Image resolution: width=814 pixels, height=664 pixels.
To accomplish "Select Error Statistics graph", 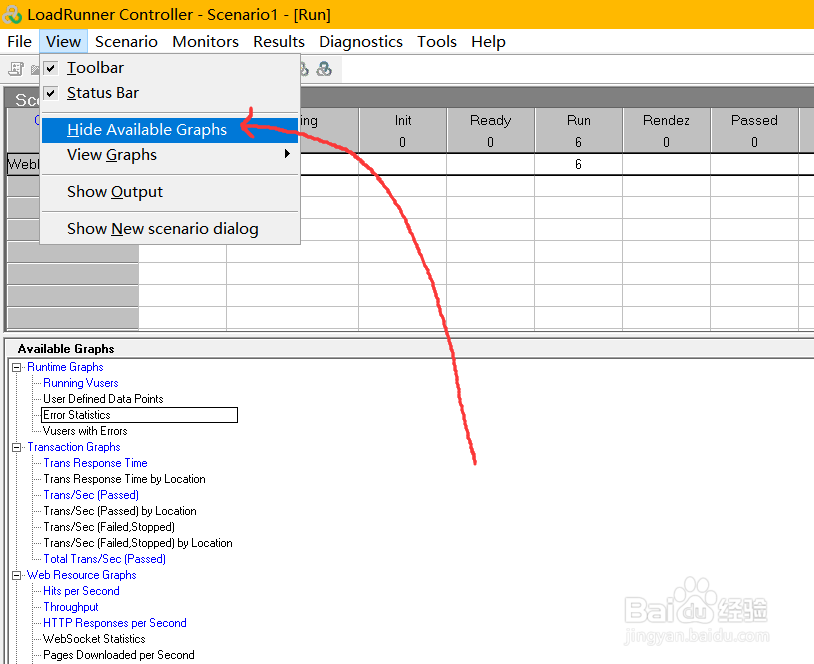I will (139, 415).
